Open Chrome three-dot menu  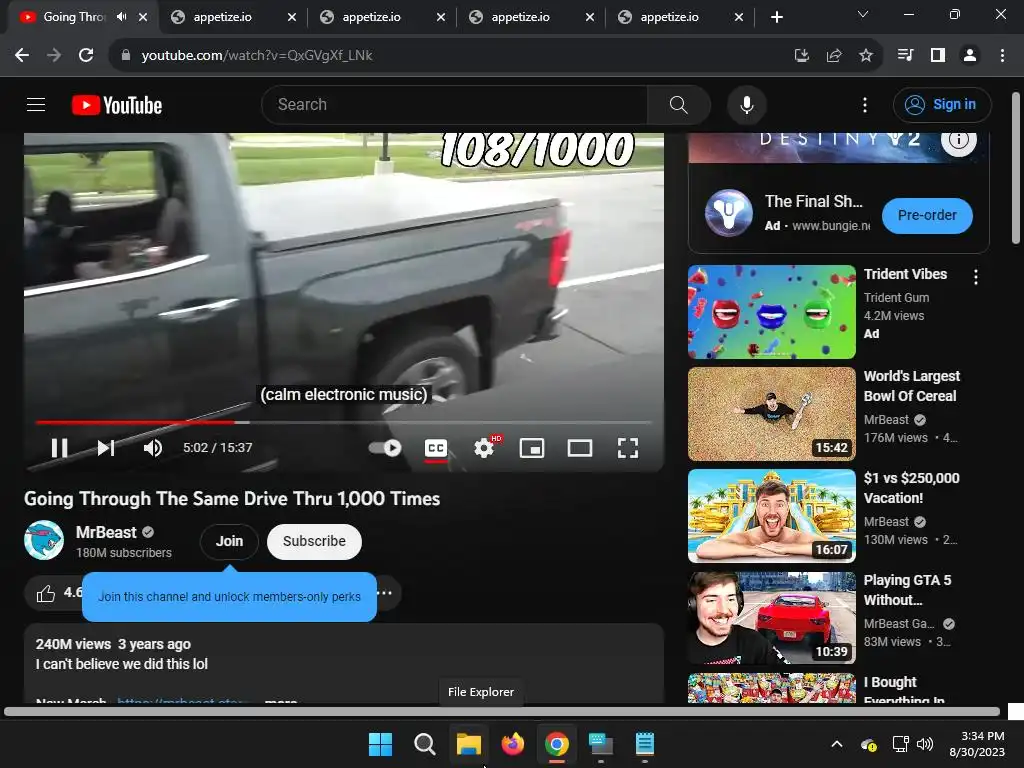pyautogui.click(x=1002, y=56)
